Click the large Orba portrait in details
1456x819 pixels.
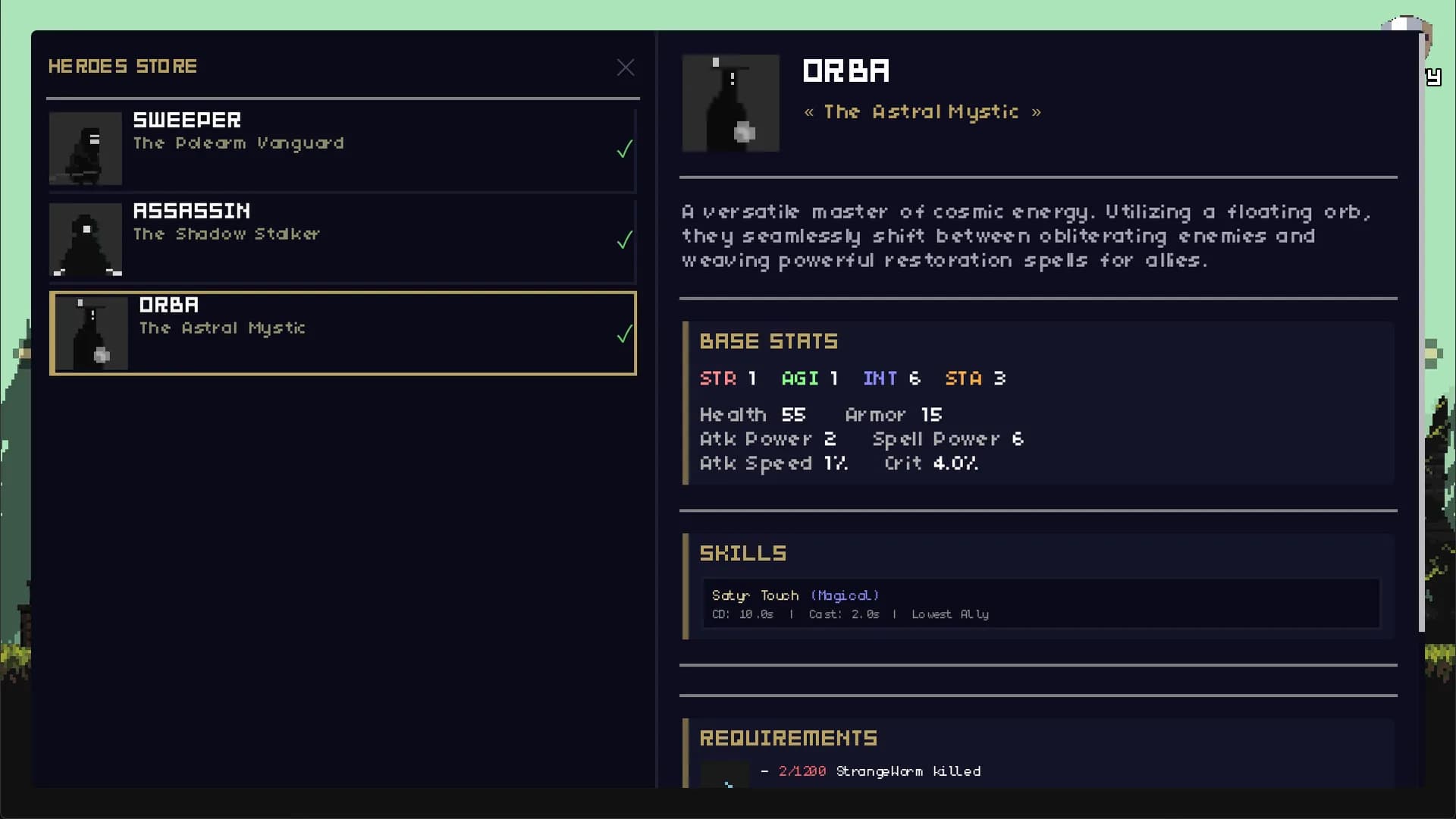(731, 103)
